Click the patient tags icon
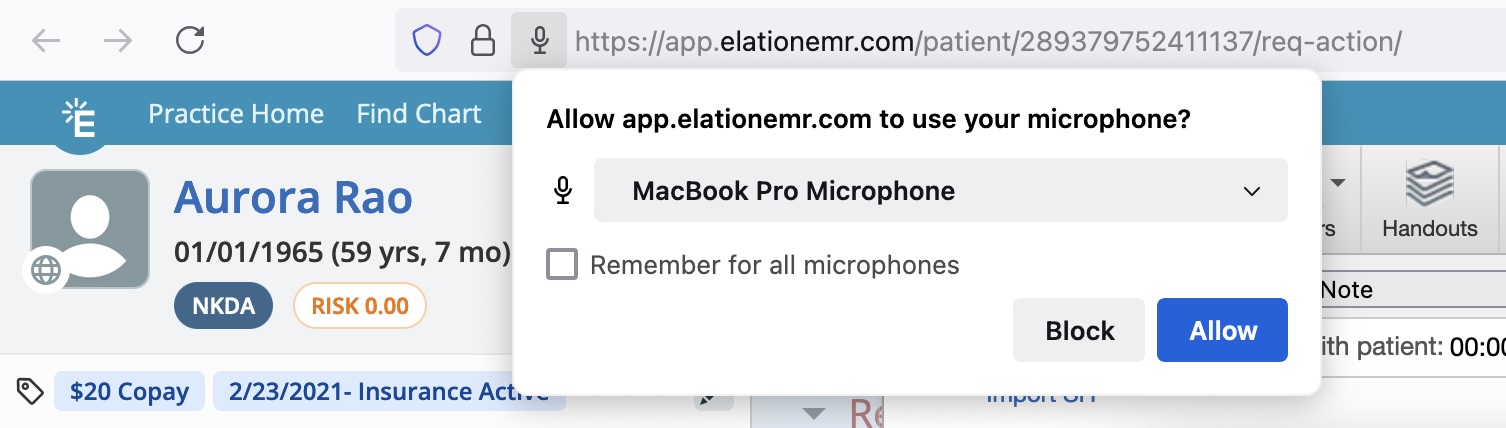The image size is (1506, 428). pos(30,391)
